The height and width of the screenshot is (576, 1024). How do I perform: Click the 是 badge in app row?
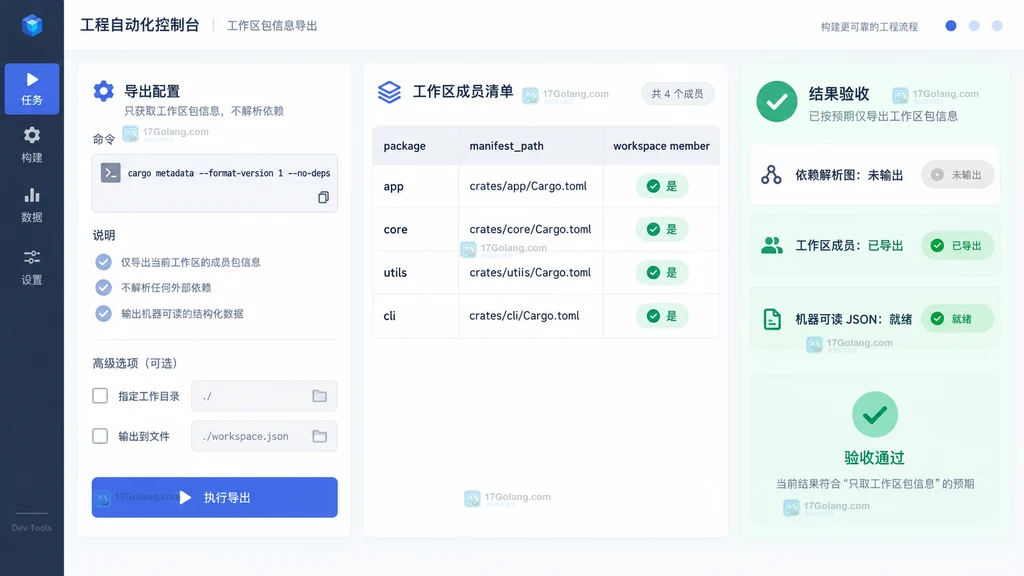pos(662,186)
